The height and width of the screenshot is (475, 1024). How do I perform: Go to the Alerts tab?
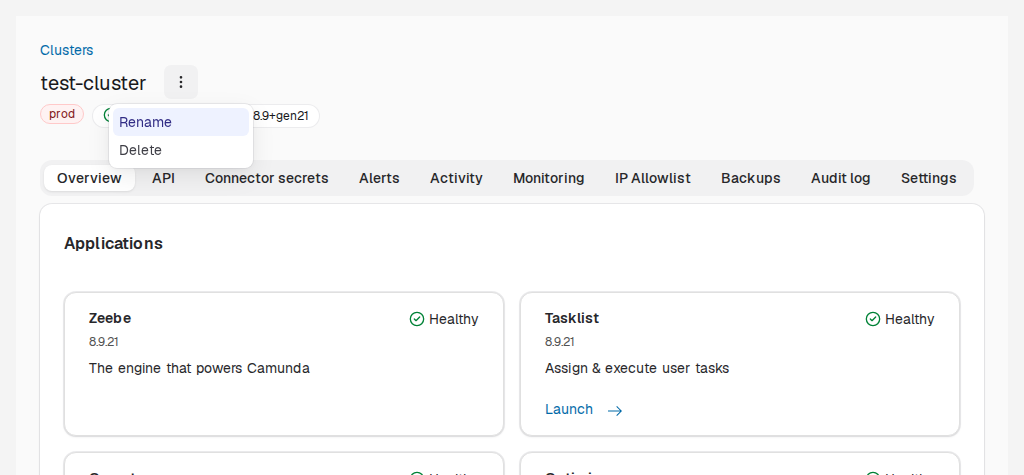point(379,178)
